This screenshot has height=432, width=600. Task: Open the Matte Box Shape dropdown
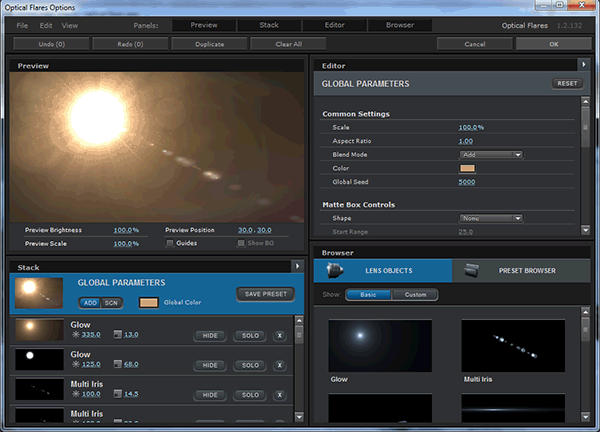click(491, 218)
